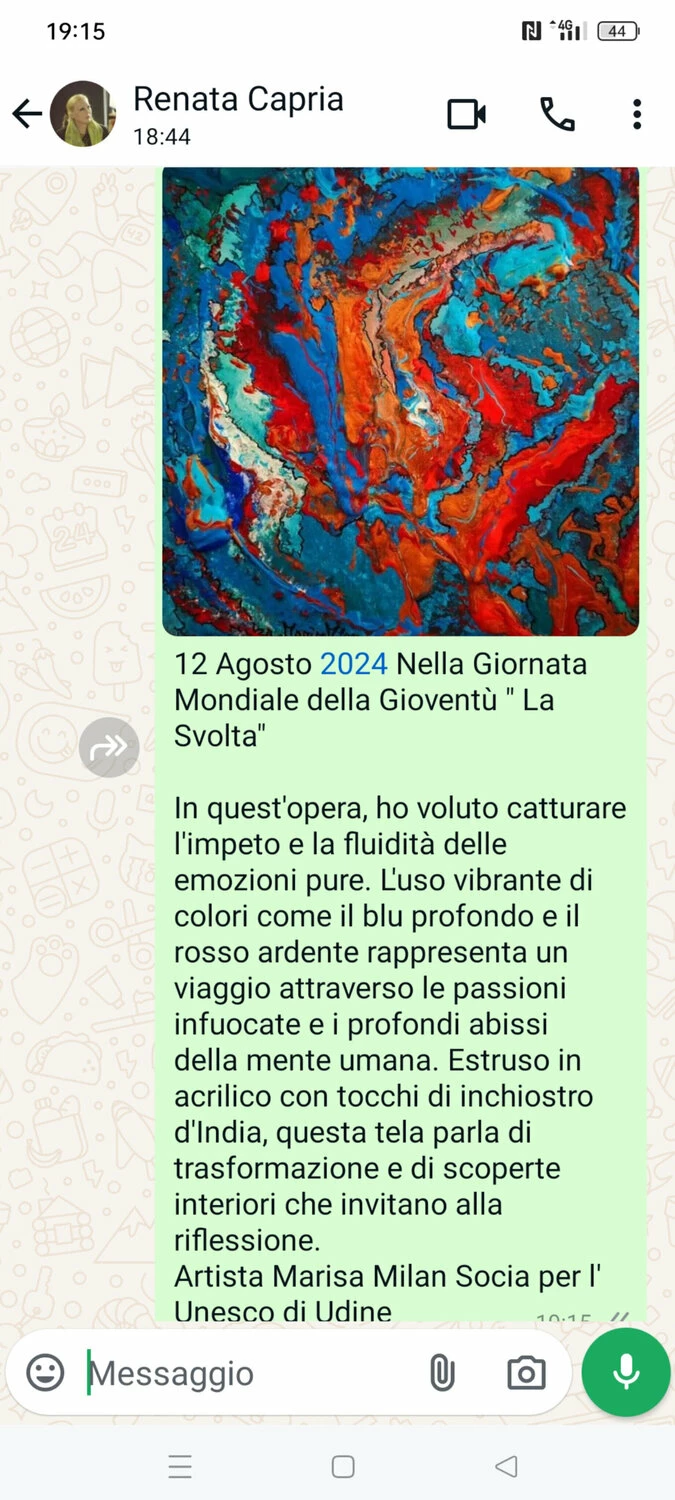Open Renata Capria's profile picture

[x=83, y=114]
